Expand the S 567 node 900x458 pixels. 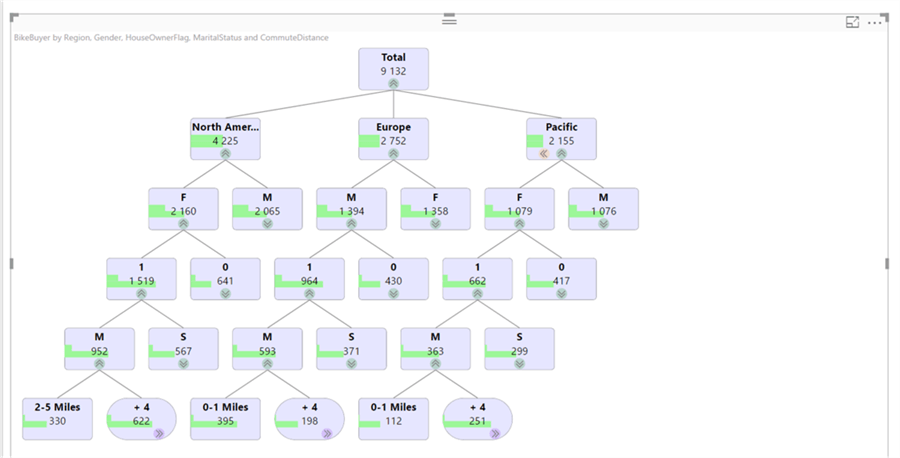184,364
